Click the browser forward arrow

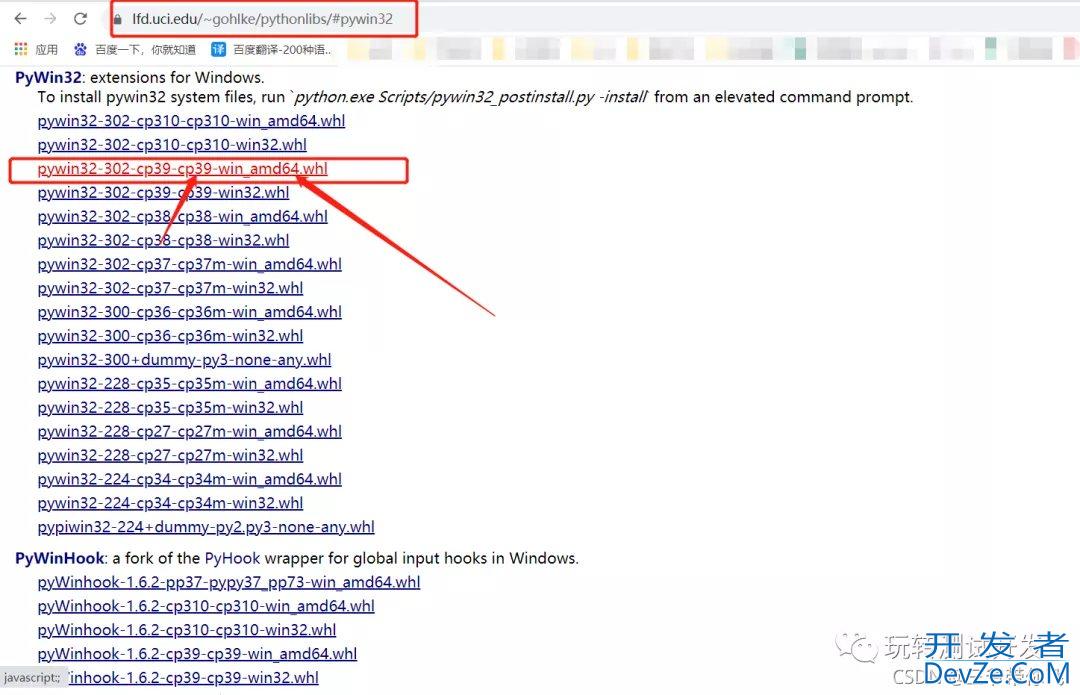click(x=50, y=19)
